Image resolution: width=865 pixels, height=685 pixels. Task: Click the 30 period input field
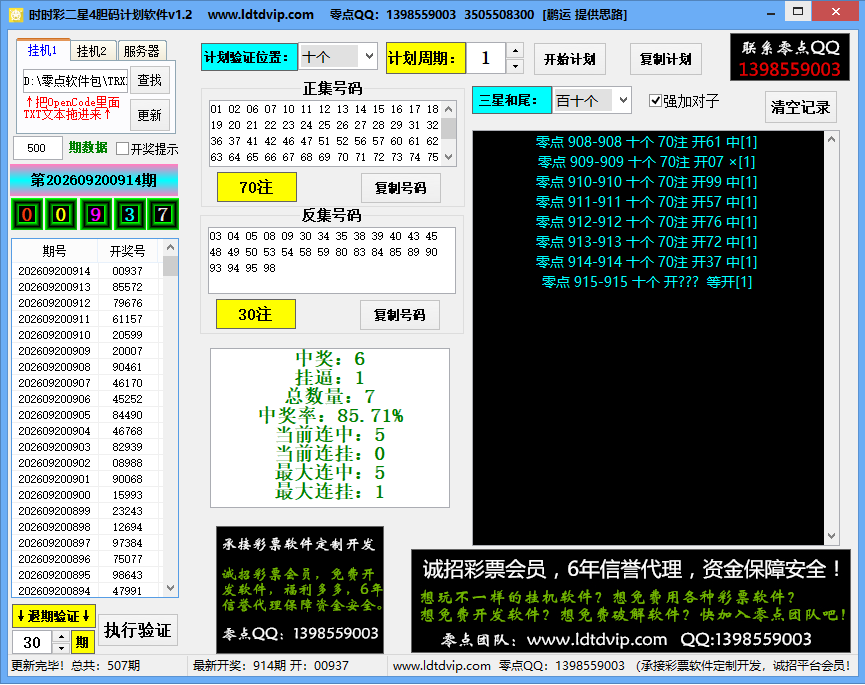(x=33, y=643)
